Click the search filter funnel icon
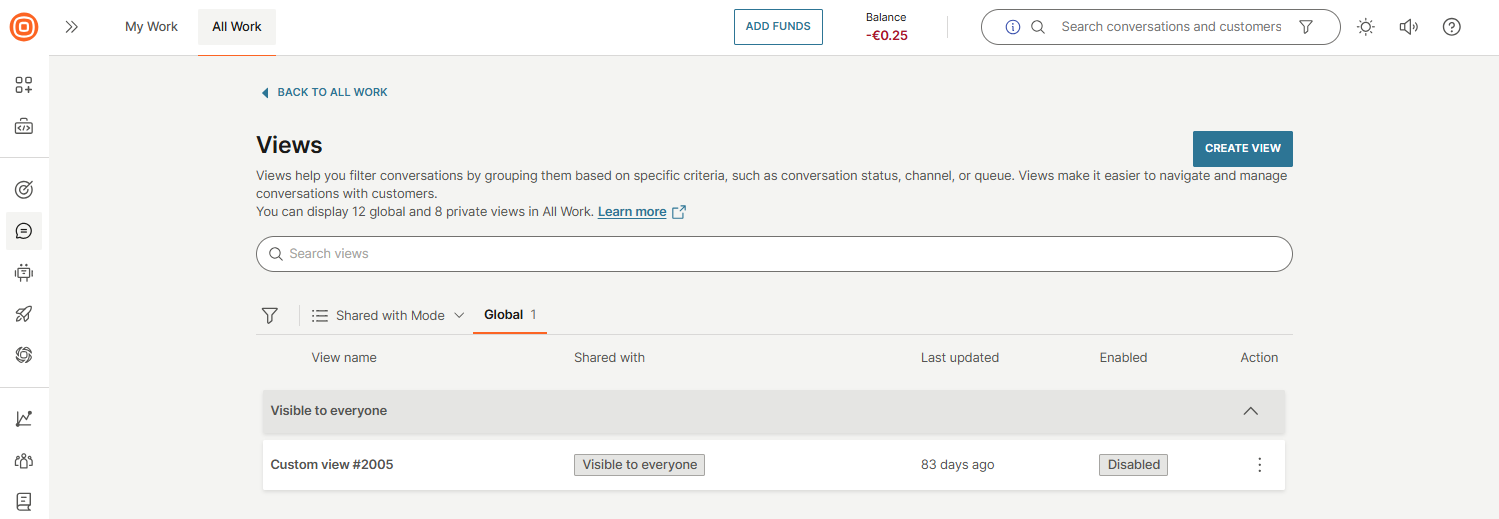The height and width of the screenshot is (519, 1499). (x=1305, y=27)
